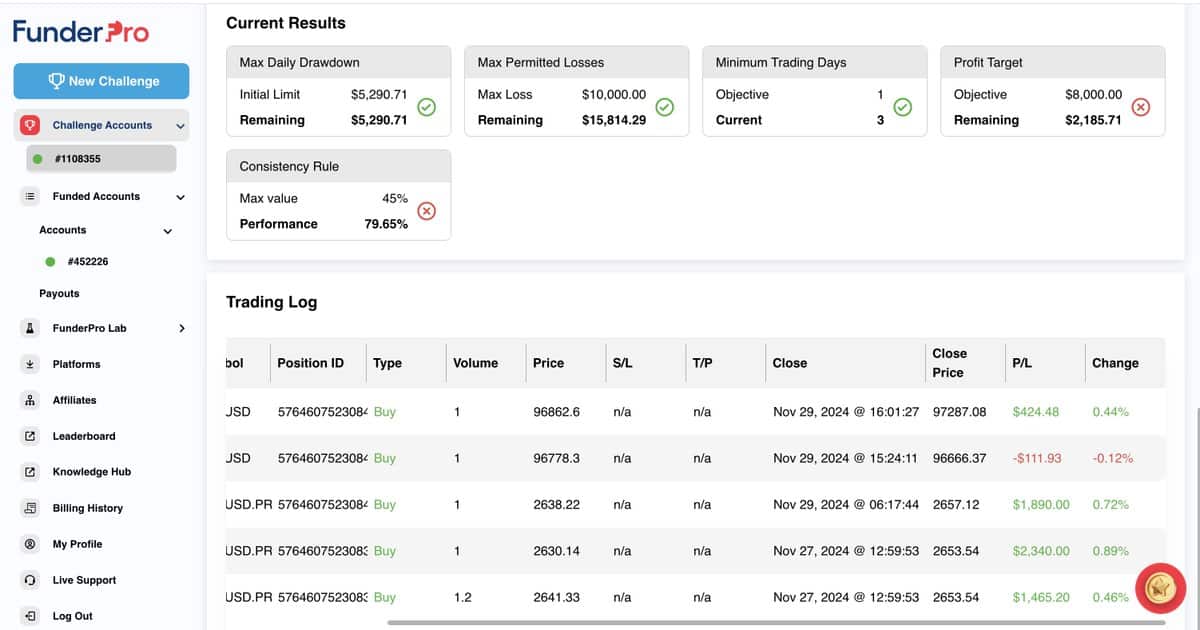Click the Leaderboard external-link icon

point(30,436)
